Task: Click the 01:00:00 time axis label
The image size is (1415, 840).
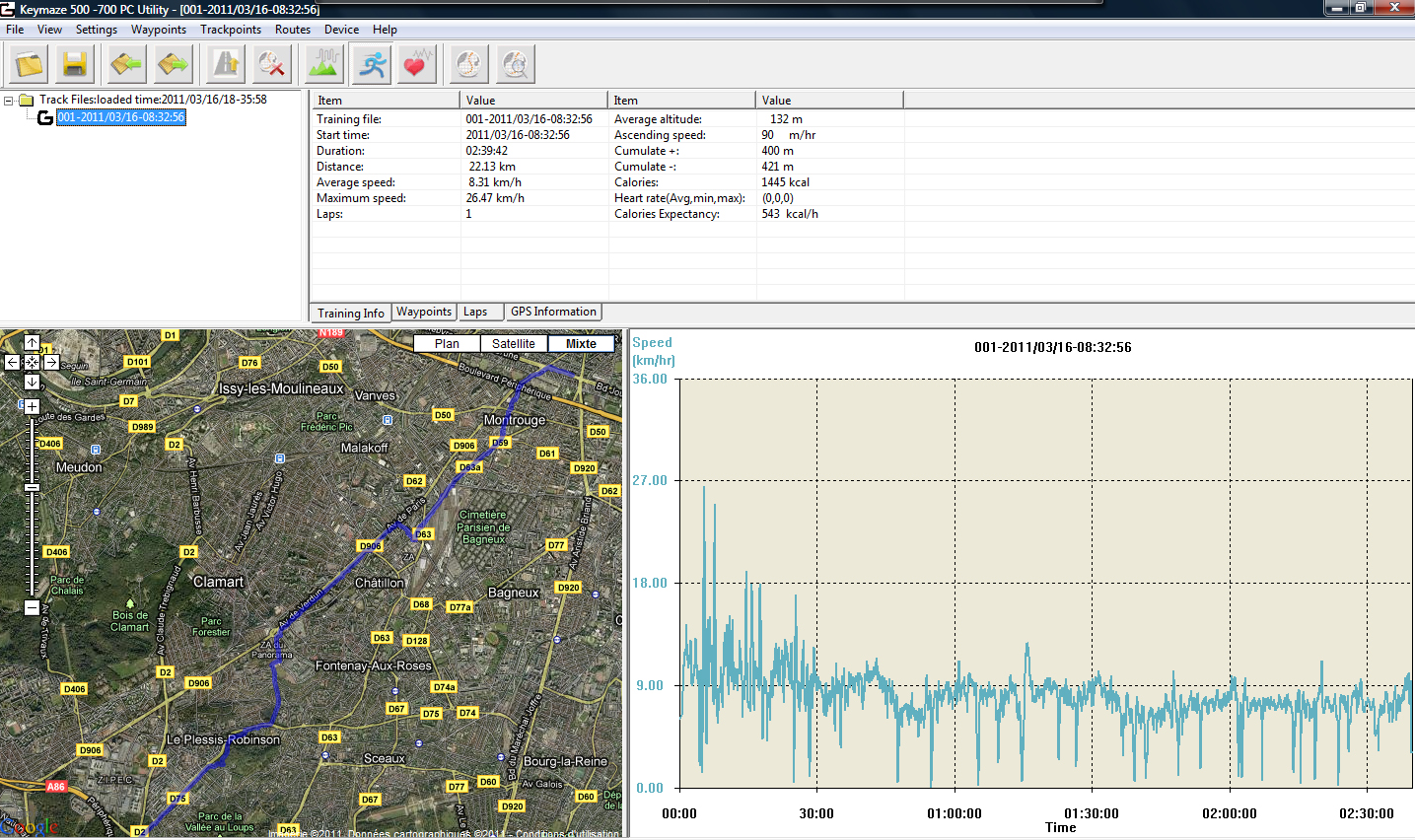Action: [955, 813]
